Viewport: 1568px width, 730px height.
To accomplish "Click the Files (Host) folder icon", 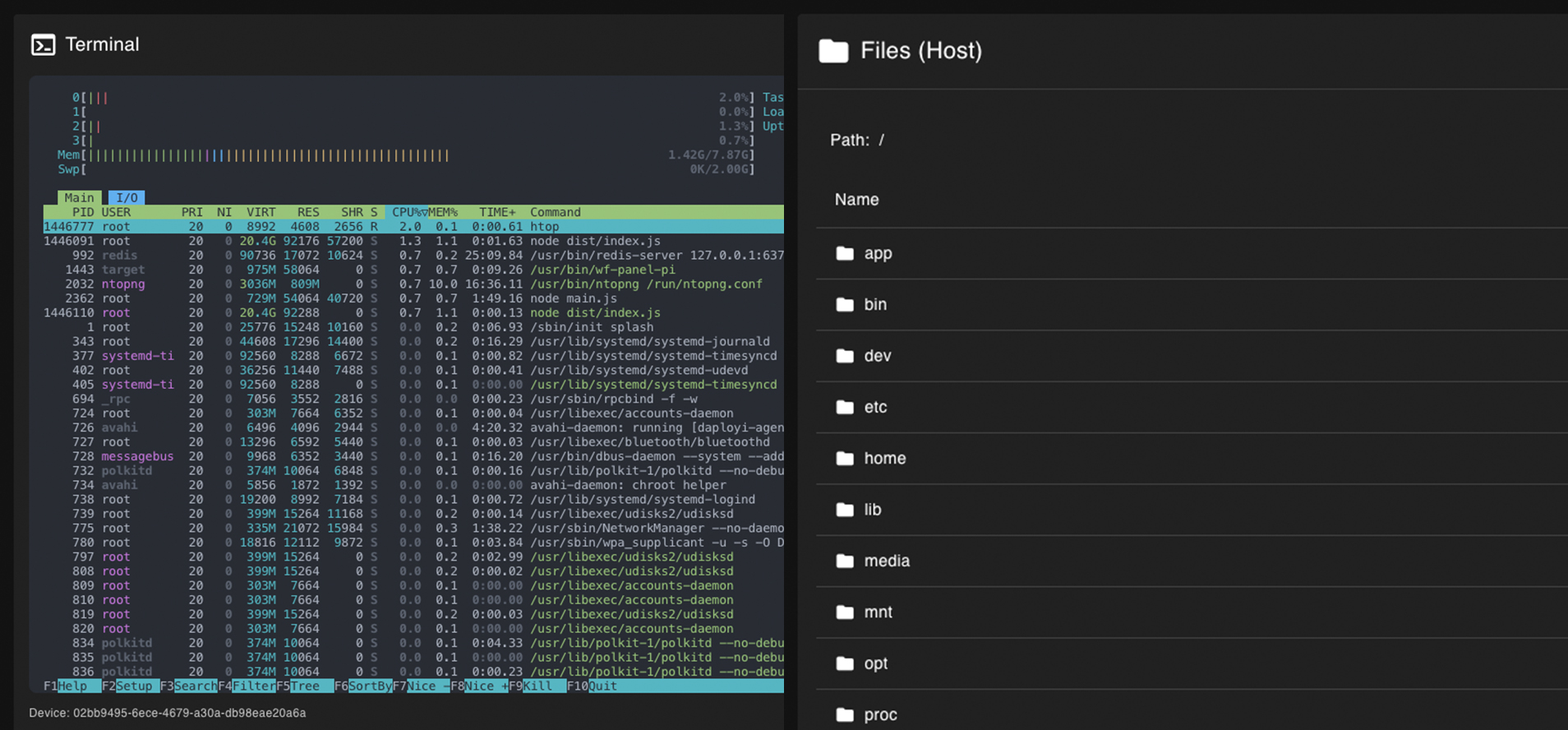I will (833, 51).
